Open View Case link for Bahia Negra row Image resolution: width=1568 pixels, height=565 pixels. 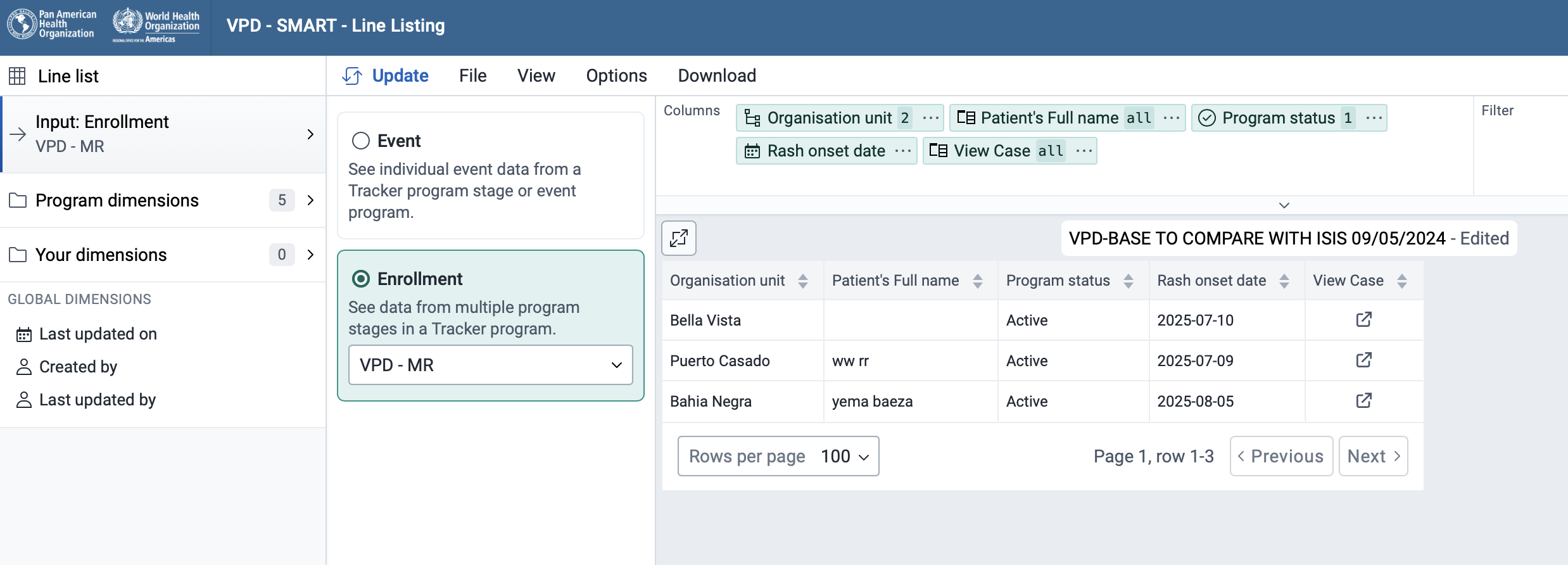point(1363,400)
